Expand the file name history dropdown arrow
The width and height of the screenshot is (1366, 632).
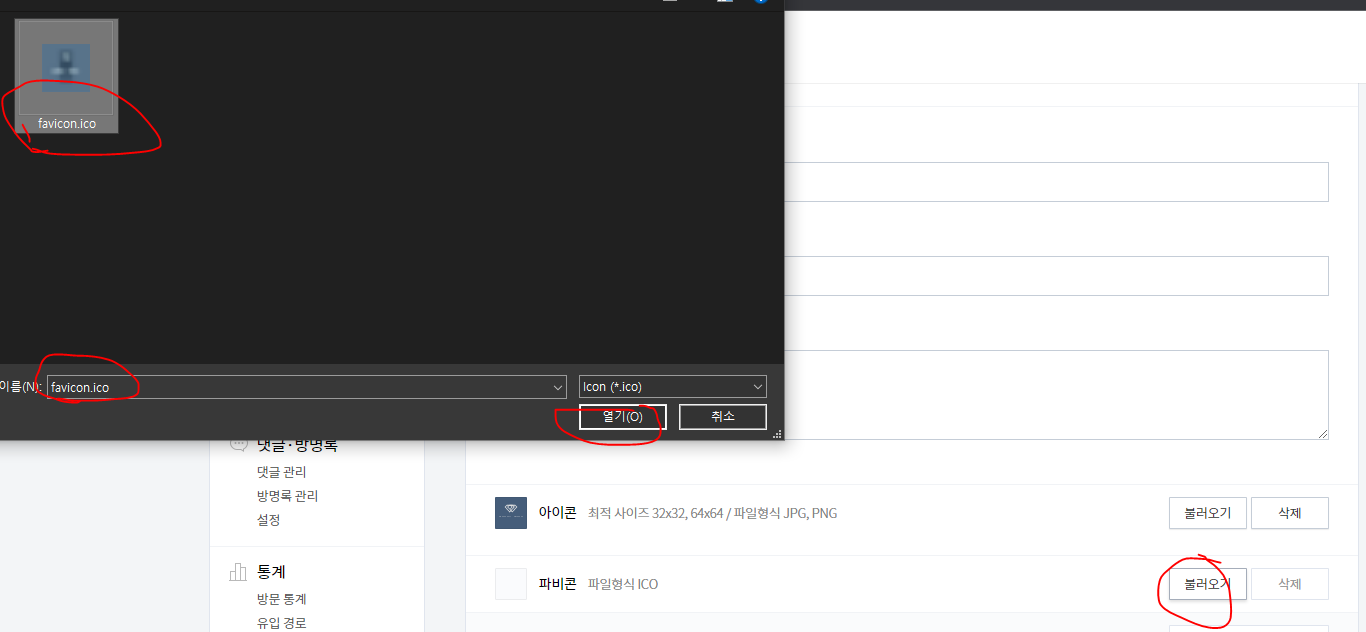(x=558, y=387)
